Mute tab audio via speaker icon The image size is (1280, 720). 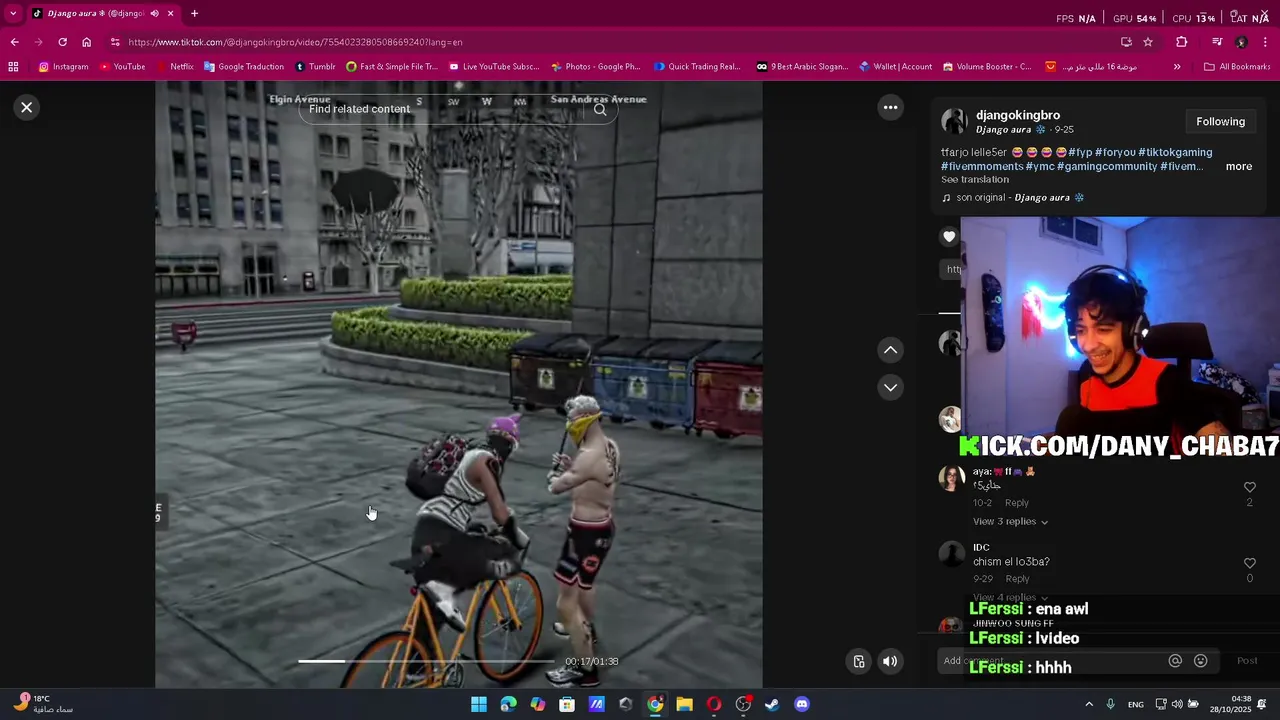(154, 14)
